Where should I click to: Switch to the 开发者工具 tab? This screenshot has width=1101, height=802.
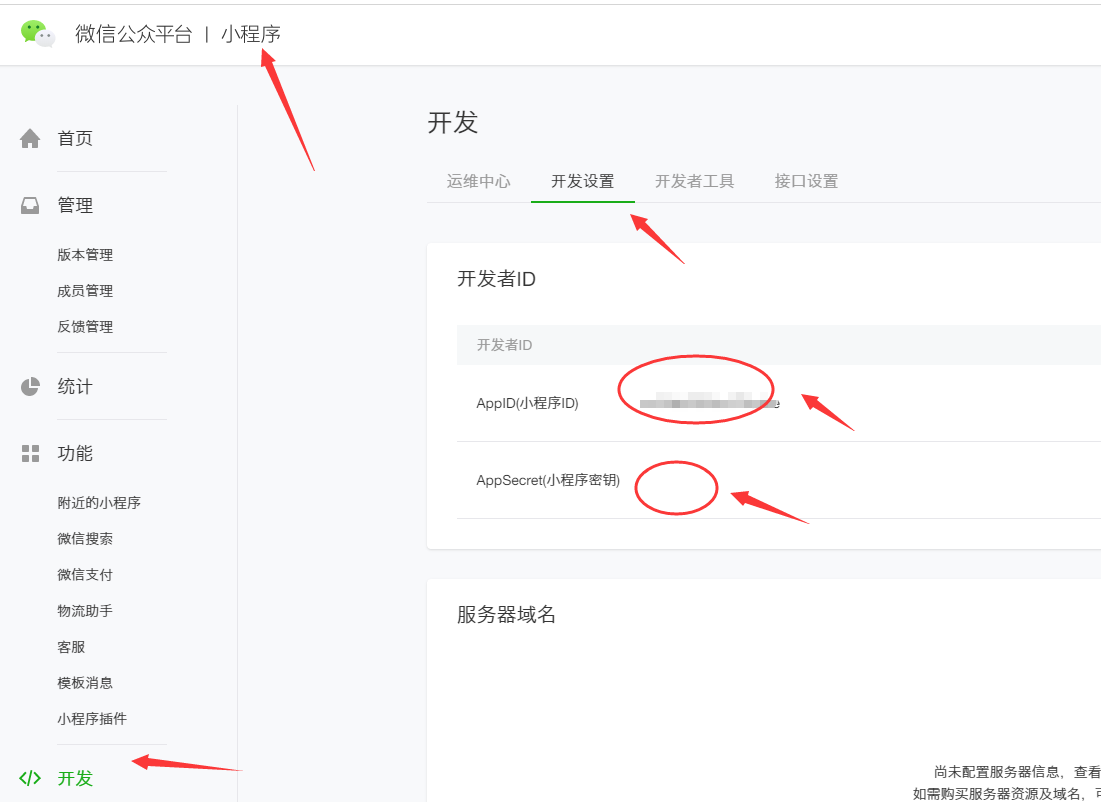pos(694,181)
